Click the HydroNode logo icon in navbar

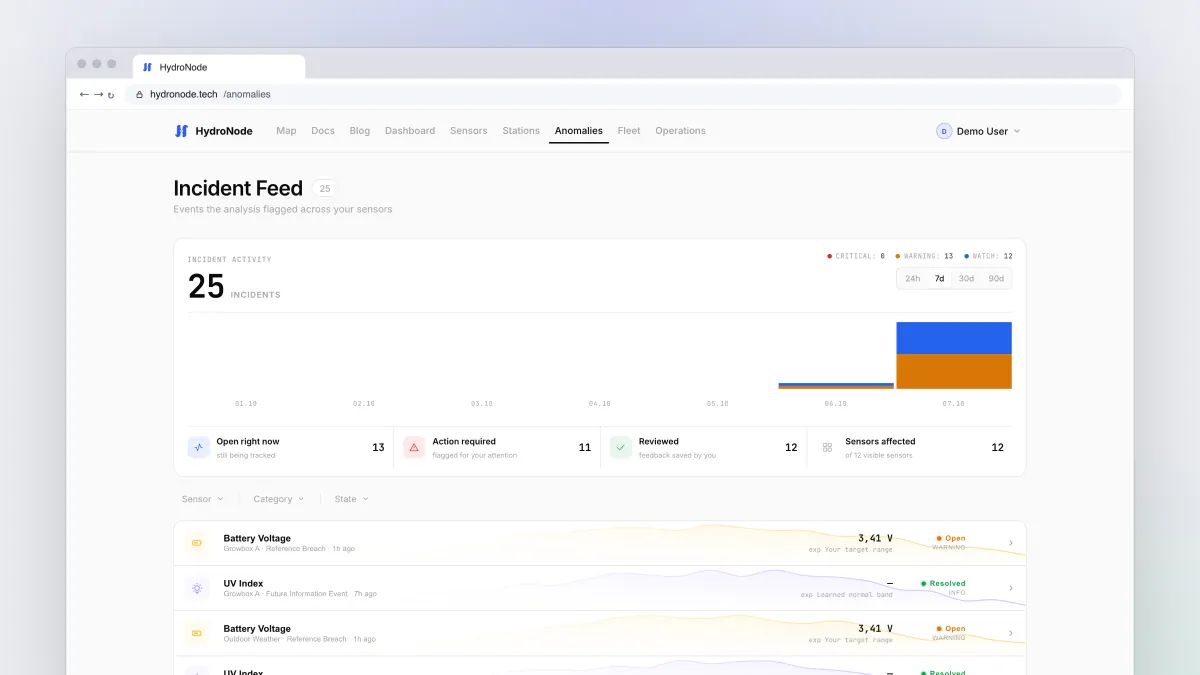tap(181, 131)
